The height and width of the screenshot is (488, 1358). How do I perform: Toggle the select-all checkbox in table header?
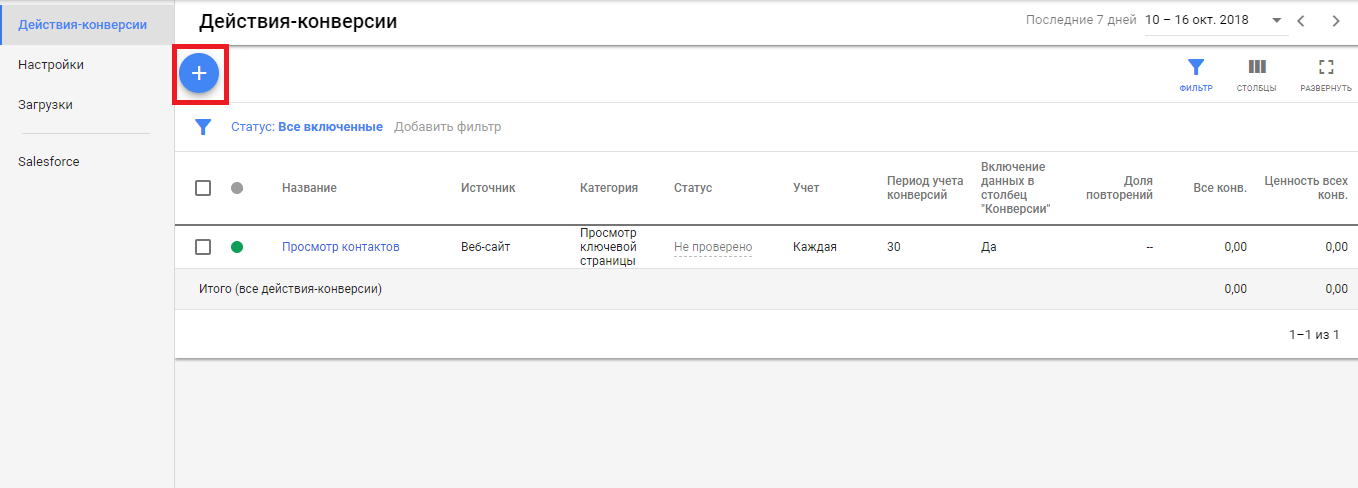(x=203, y=188)
